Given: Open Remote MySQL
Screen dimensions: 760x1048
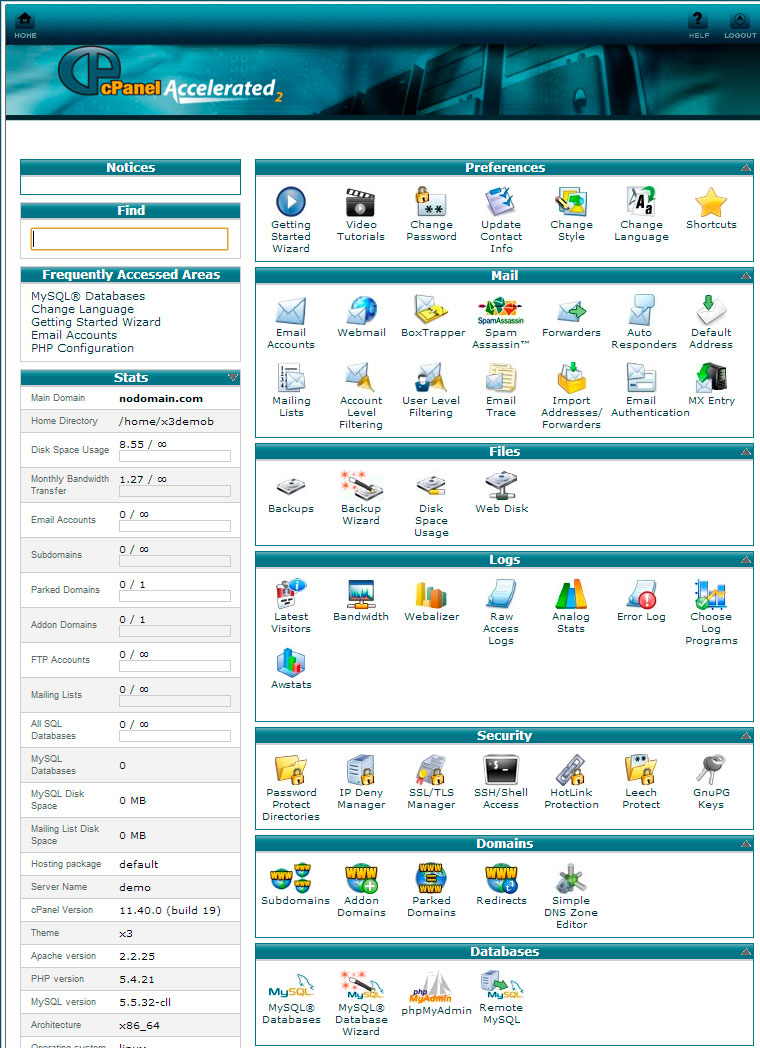Looking at the screenshot, I should click(x=501, y=987).
